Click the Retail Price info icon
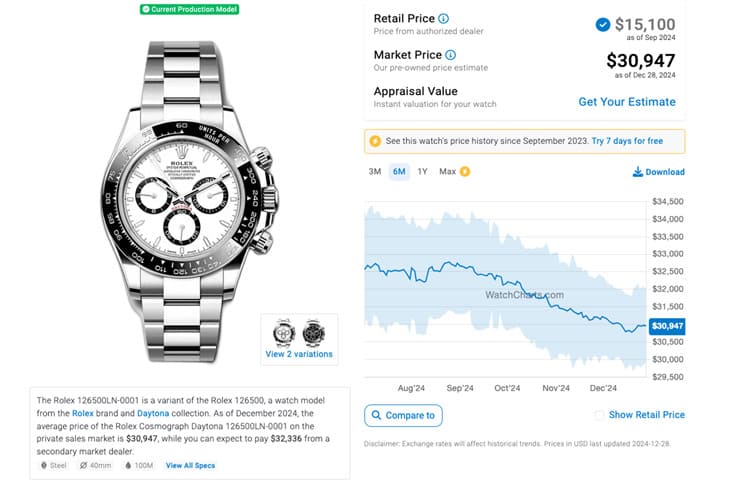The width and height of the screenshot is (730, 482). click(x=443, y=19)
